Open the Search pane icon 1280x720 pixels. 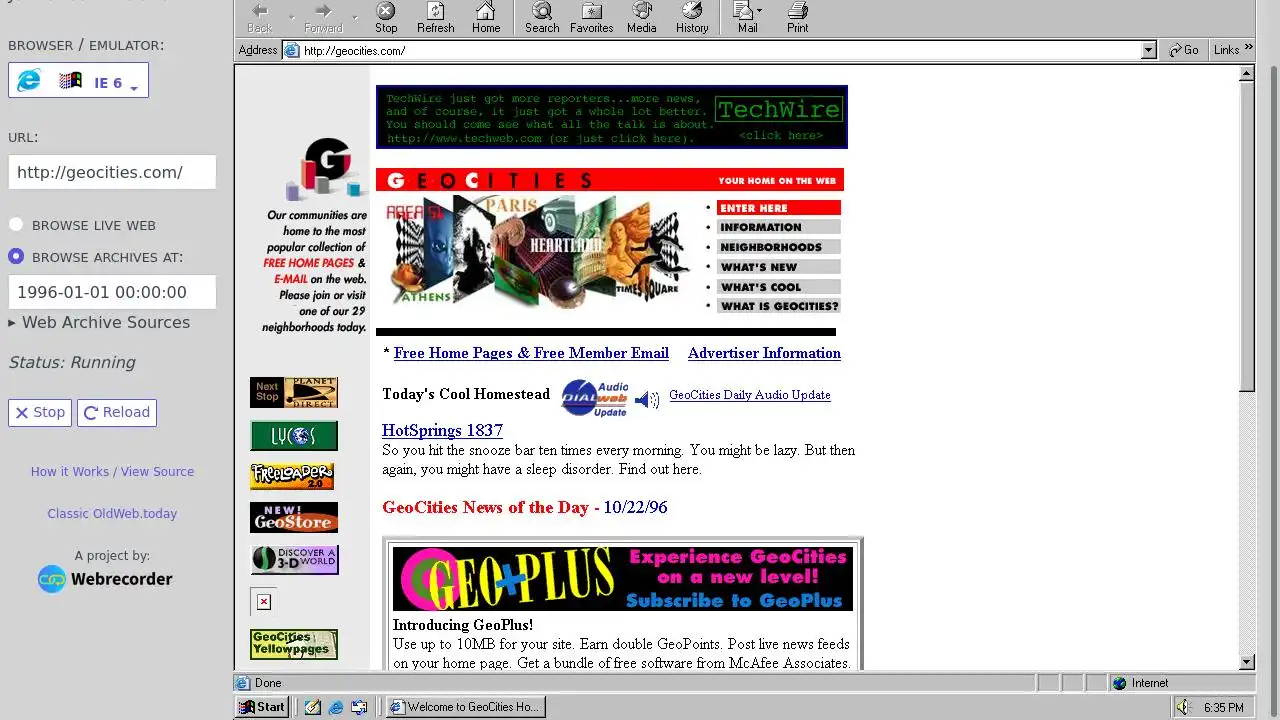point(542,18)
